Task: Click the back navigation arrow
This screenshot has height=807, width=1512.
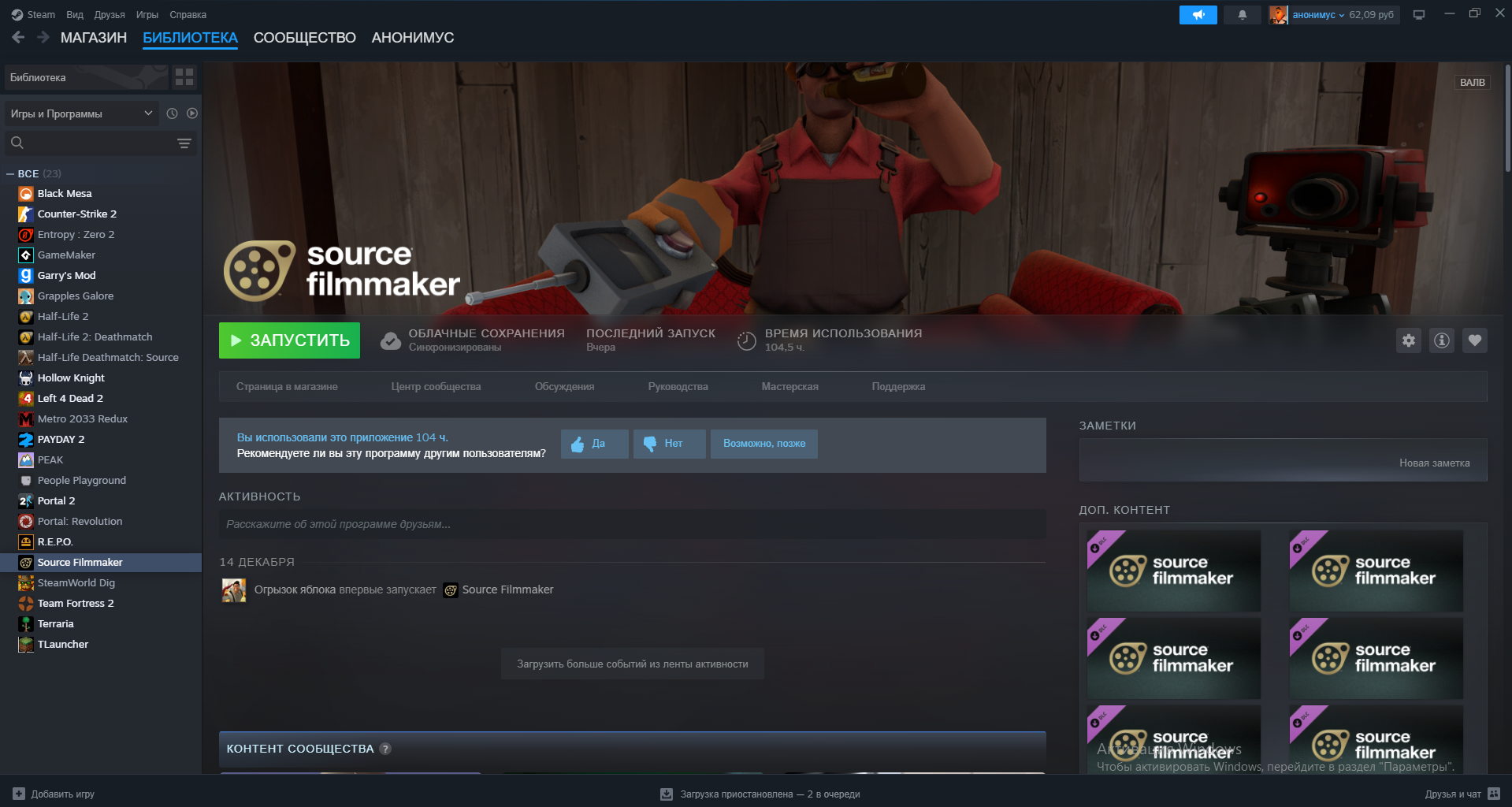Action: click(18, 37)
